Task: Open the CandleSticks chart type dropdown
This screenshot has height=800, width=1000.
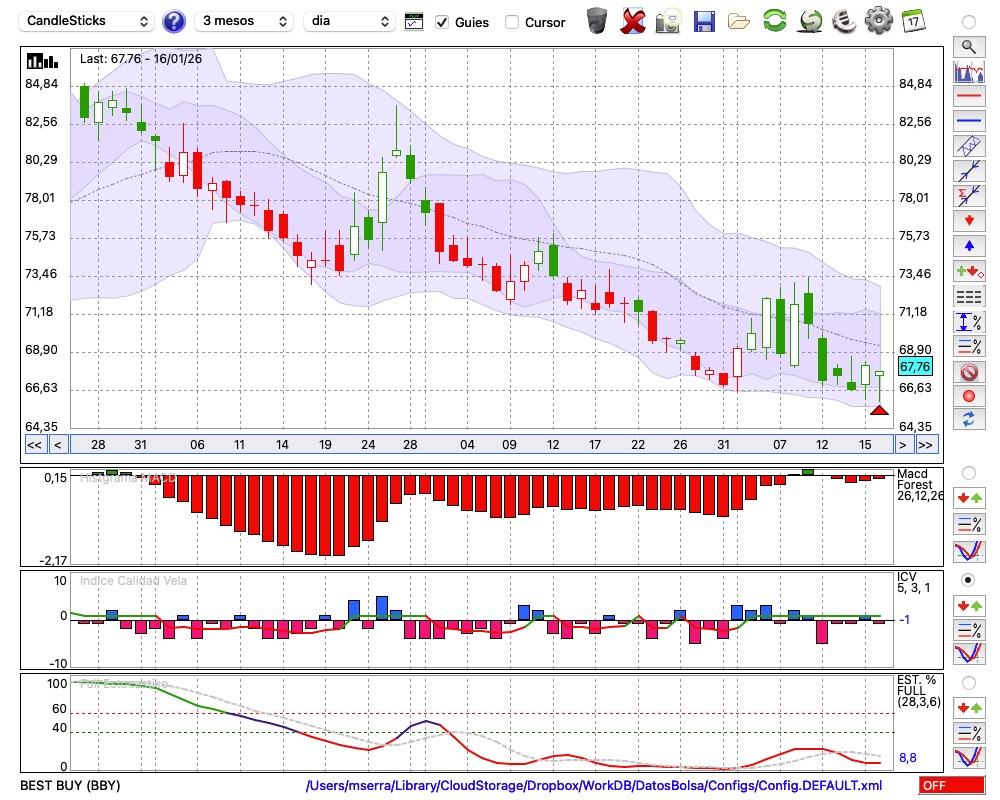Action: click(88, 21)
